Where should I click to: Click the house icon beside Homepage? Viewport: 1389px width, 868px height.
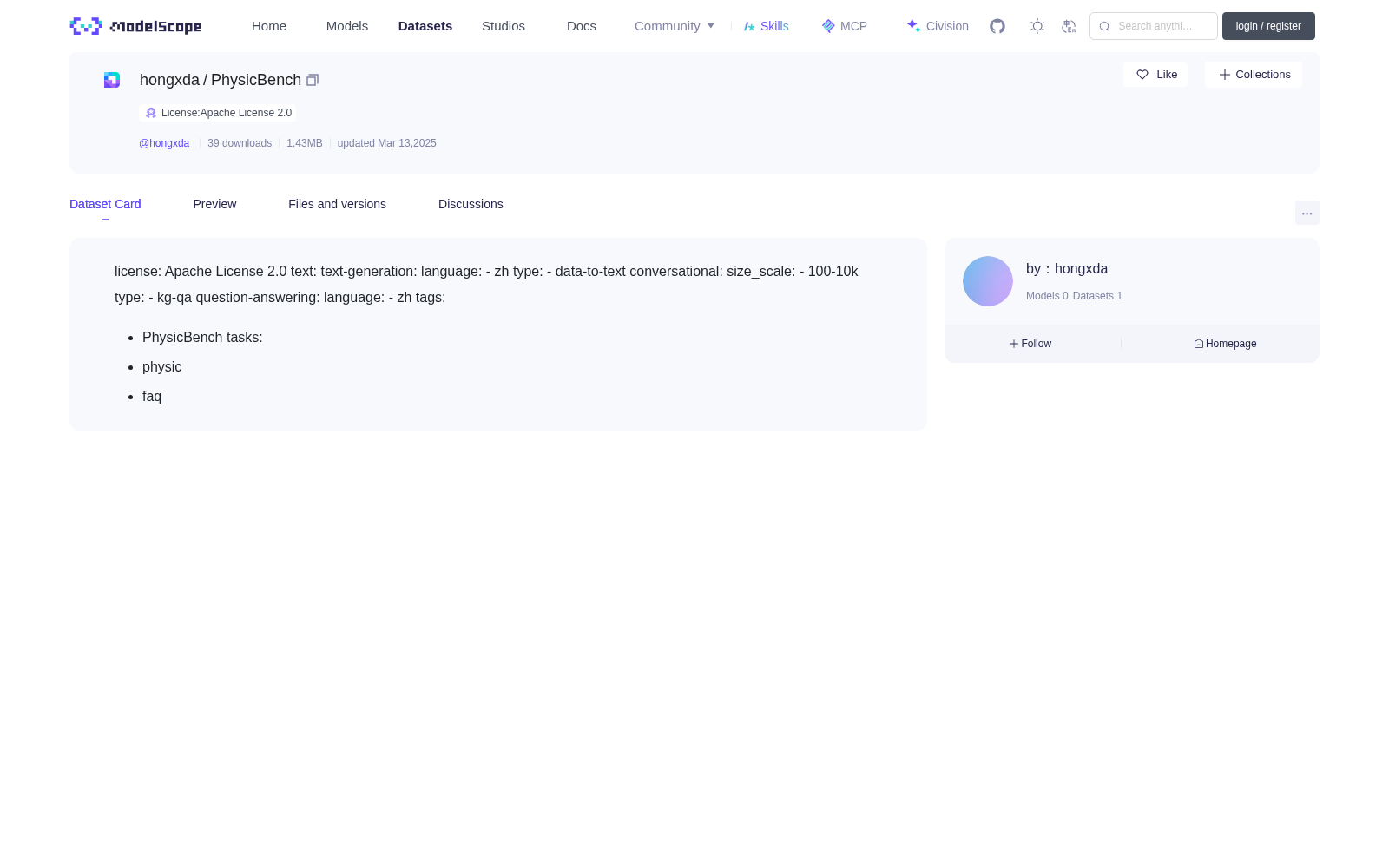click(x=1199, y=344)
